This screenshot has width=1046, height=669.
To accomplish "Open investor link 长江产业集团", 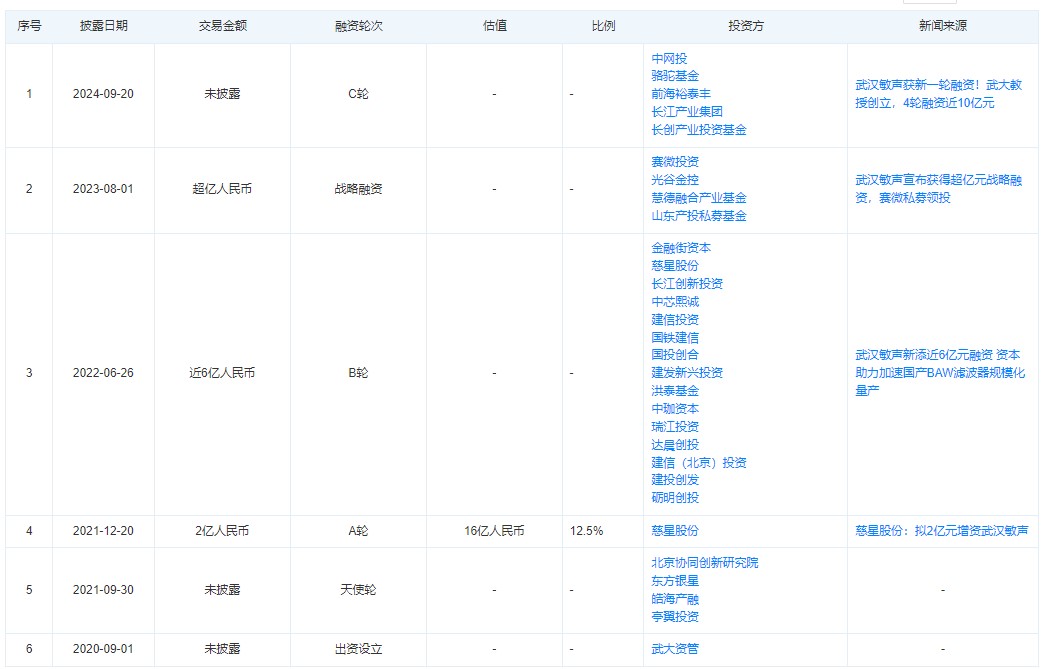I will pyautogui.click(x=687, y=112).
